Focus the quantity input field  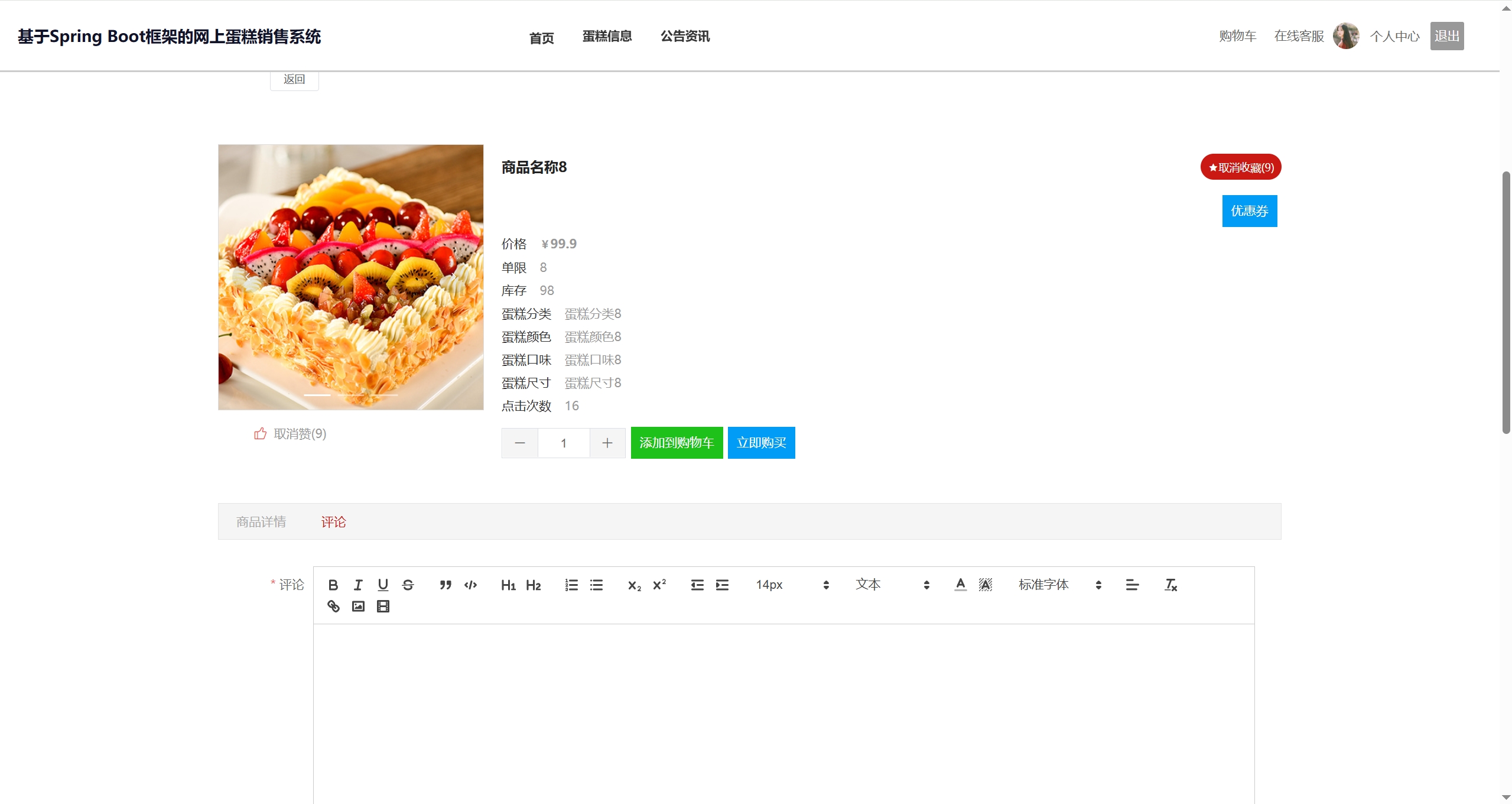click(564, 443)
